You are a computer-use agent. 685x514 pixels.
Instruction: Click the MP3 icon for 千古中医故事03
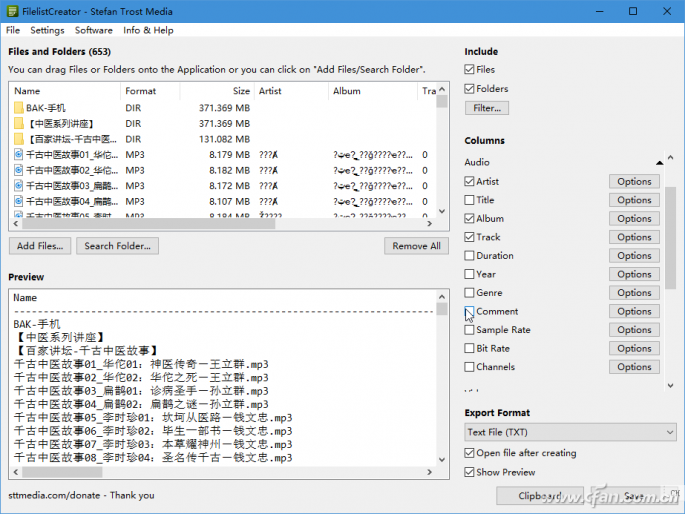coord(18,186)
